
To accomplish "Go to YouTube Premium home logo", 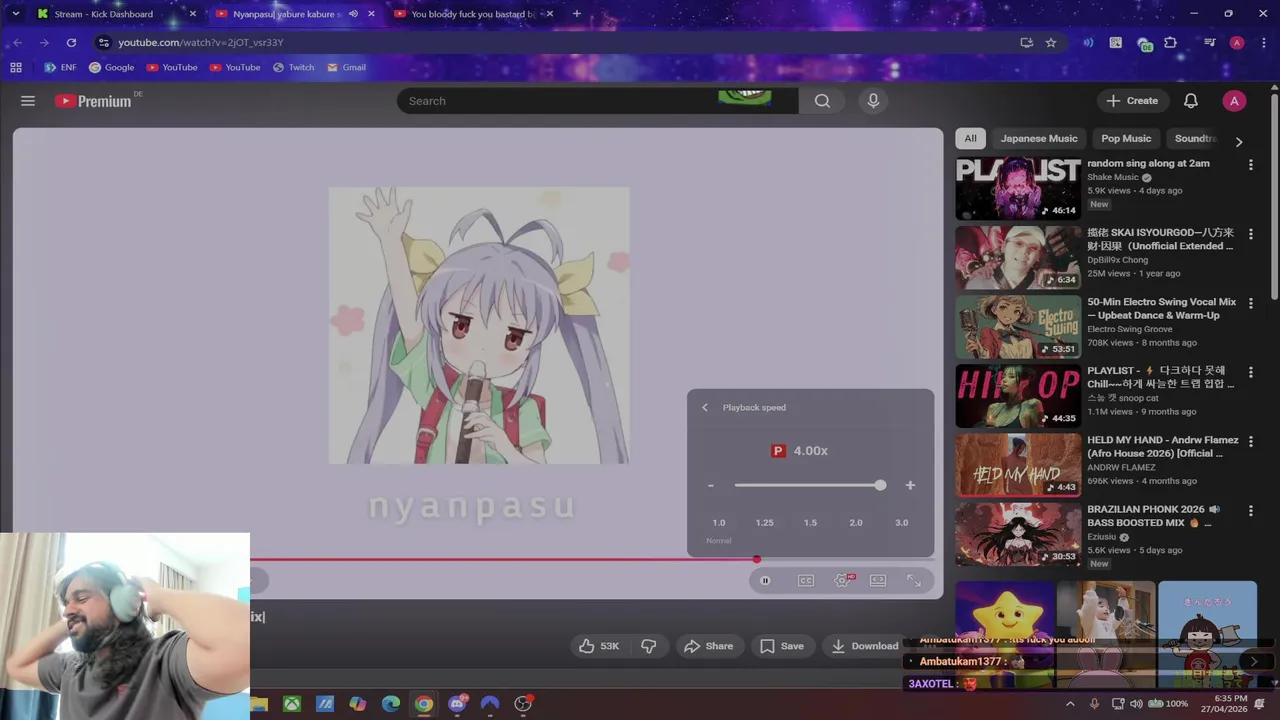I will (x=93, y=101).
